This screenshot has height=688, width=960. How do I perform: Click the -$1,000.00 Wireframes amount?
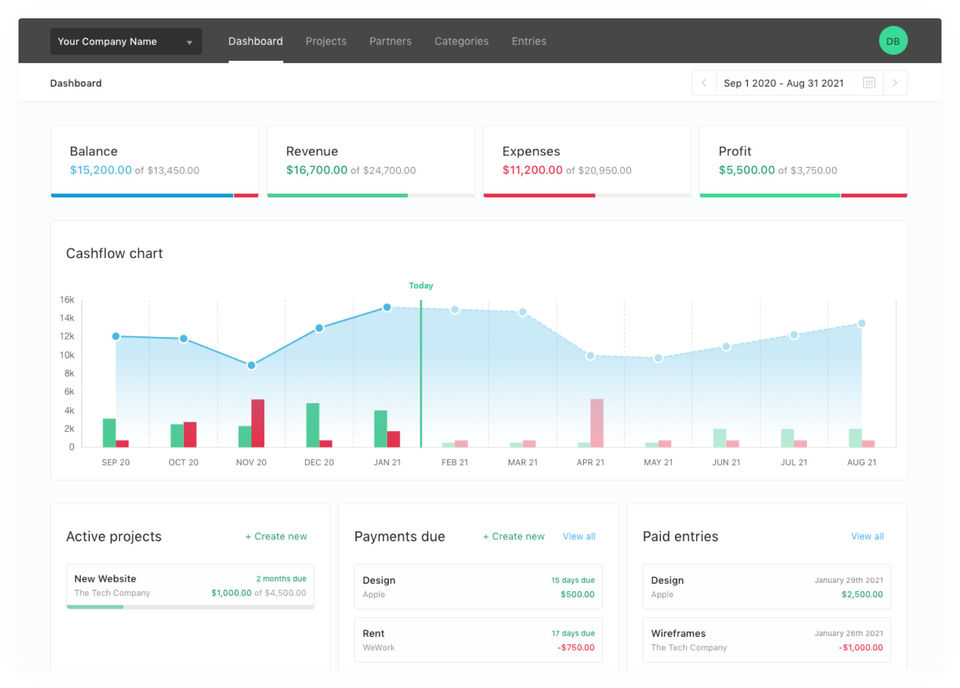[x=861, y=648]
